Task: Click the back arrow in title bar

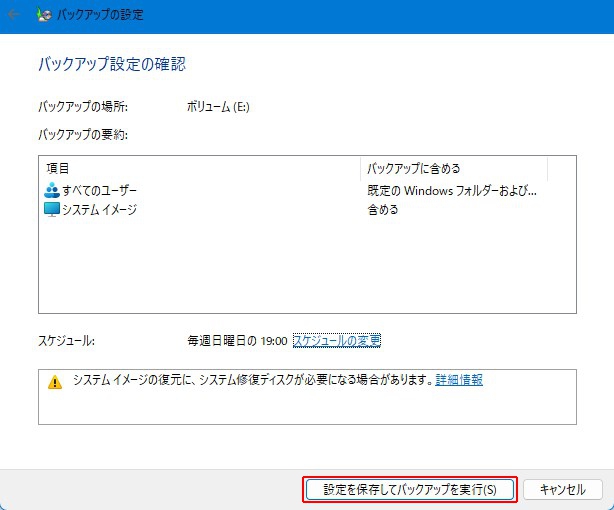Action: pyautogui.click(x=14, y=16)
